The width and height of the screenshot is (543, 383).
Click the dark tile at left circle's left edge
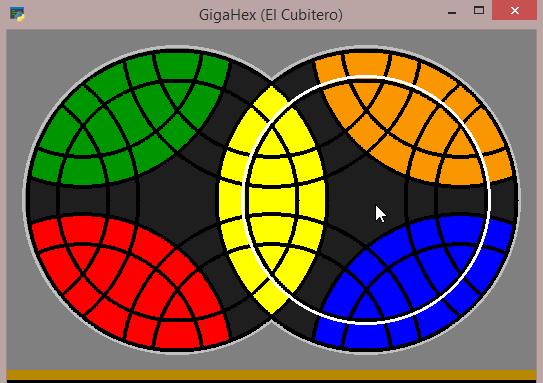(42, 200)
